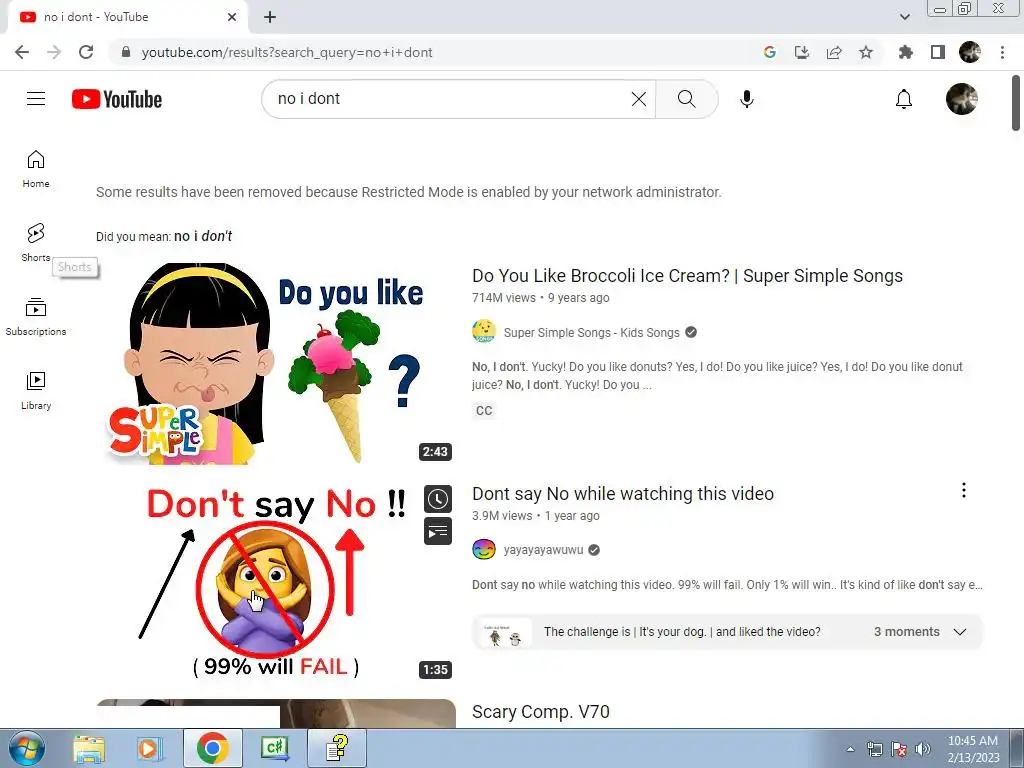Open 'Dont say No while watching this video' title
This screenshot has height=768, width=1024.
(622, 494)
